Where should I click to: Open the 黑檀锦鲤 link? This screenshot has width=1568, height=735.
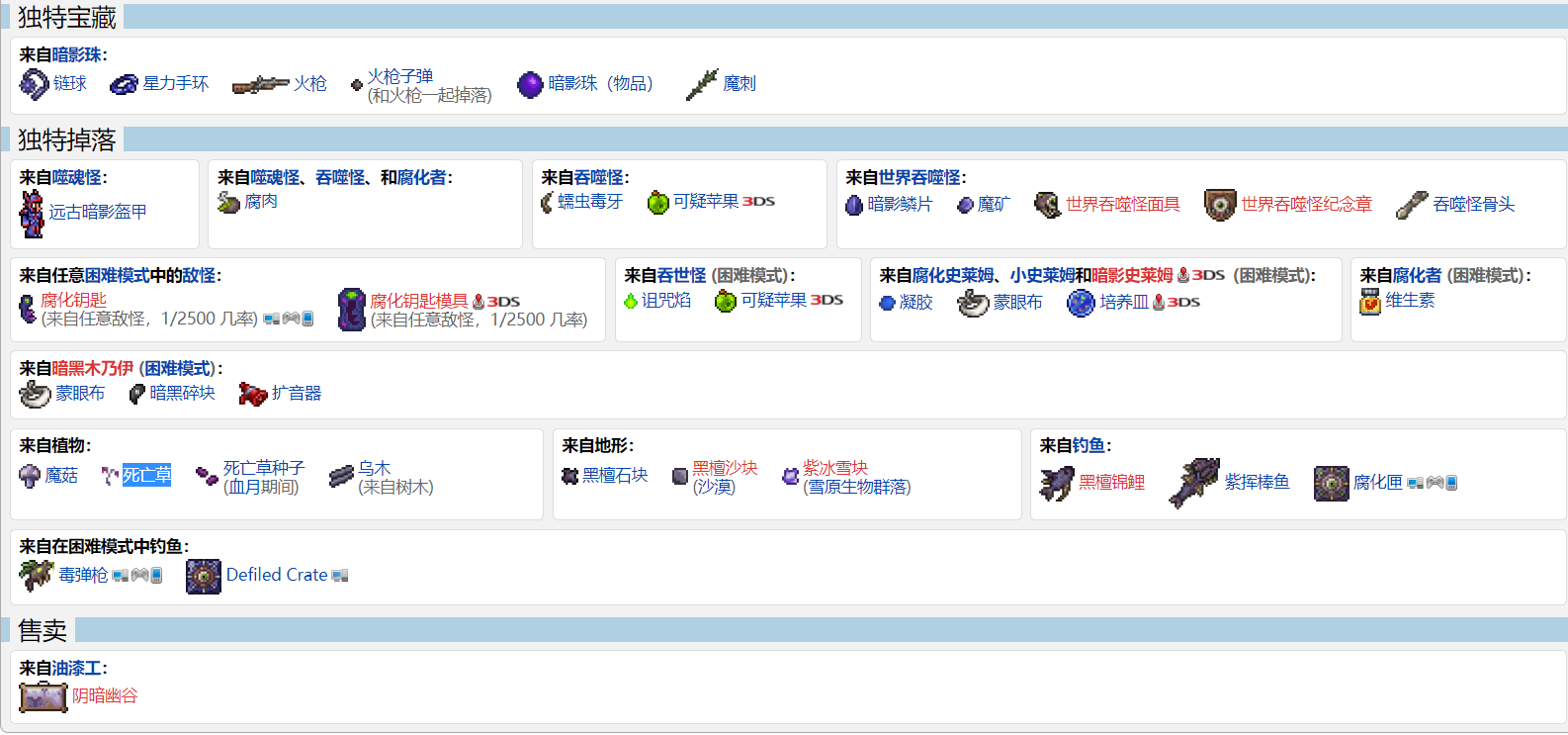[x=1111, y=483]
